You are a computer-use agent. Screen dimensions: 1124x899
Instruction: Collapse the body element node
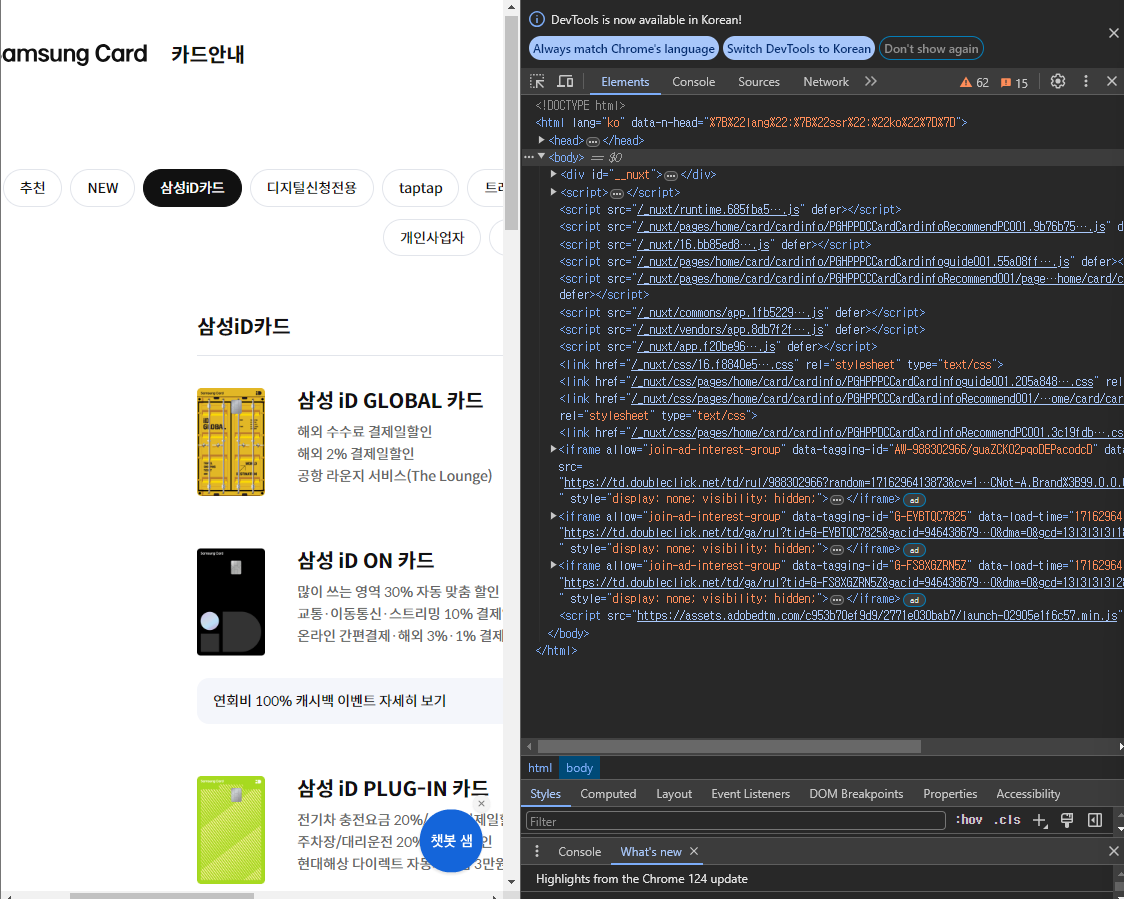click(542, 157)
